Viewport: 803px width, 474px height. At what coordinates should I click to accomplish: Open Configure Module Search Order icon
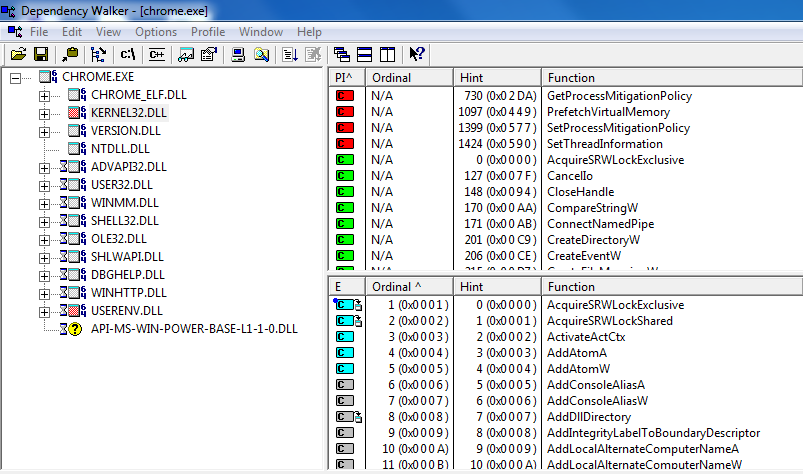click(262, 54)
